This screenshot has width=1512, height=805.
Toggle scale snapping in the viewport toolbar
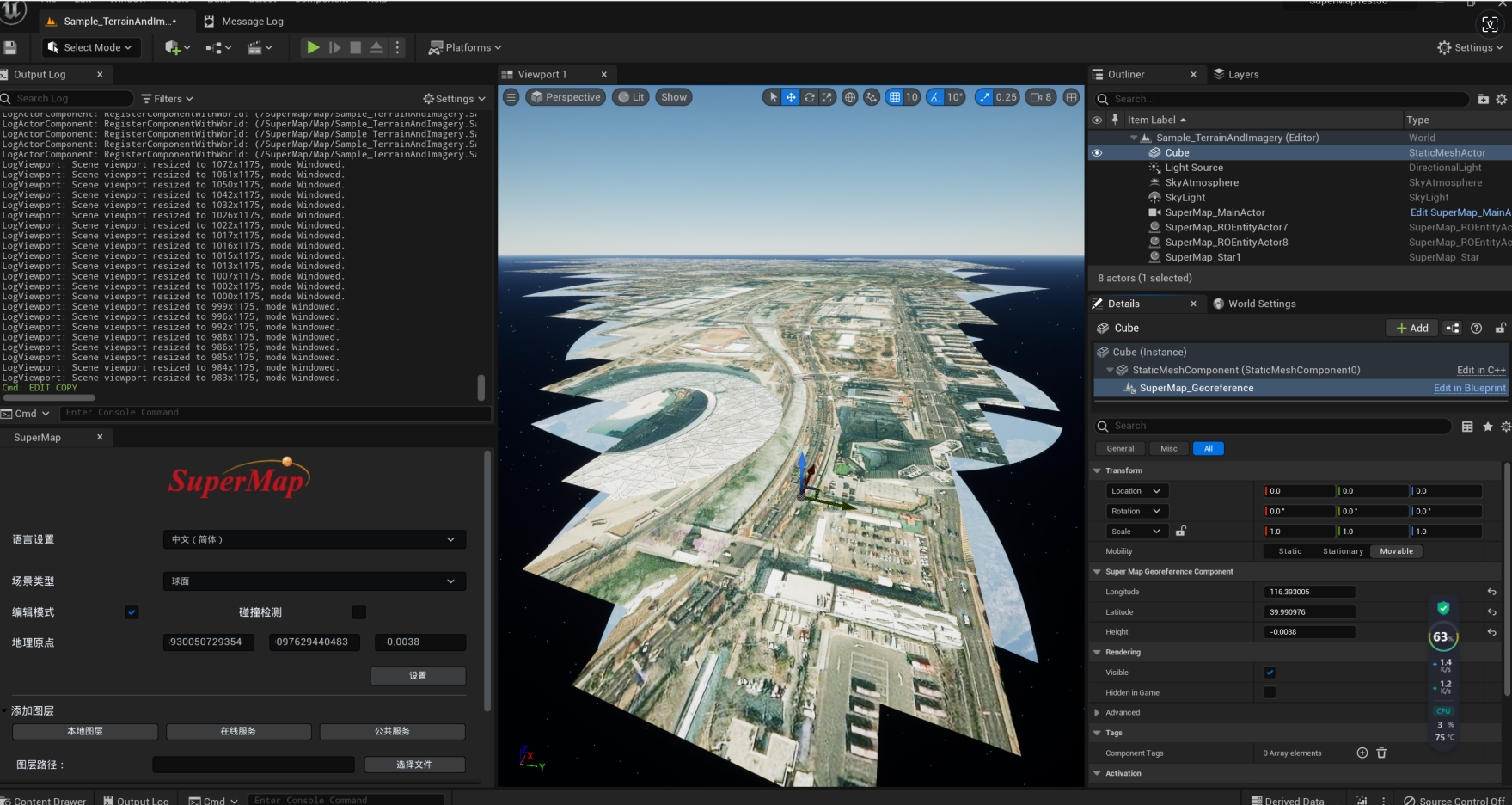pyautogui.click(x=985, y=97)
